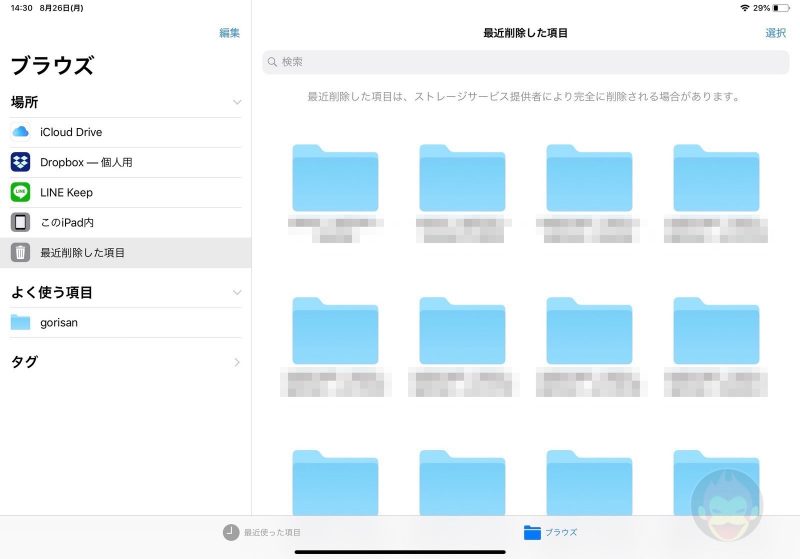
Task: Open first folder in bottom row
Action: click(x=335, y=482)
